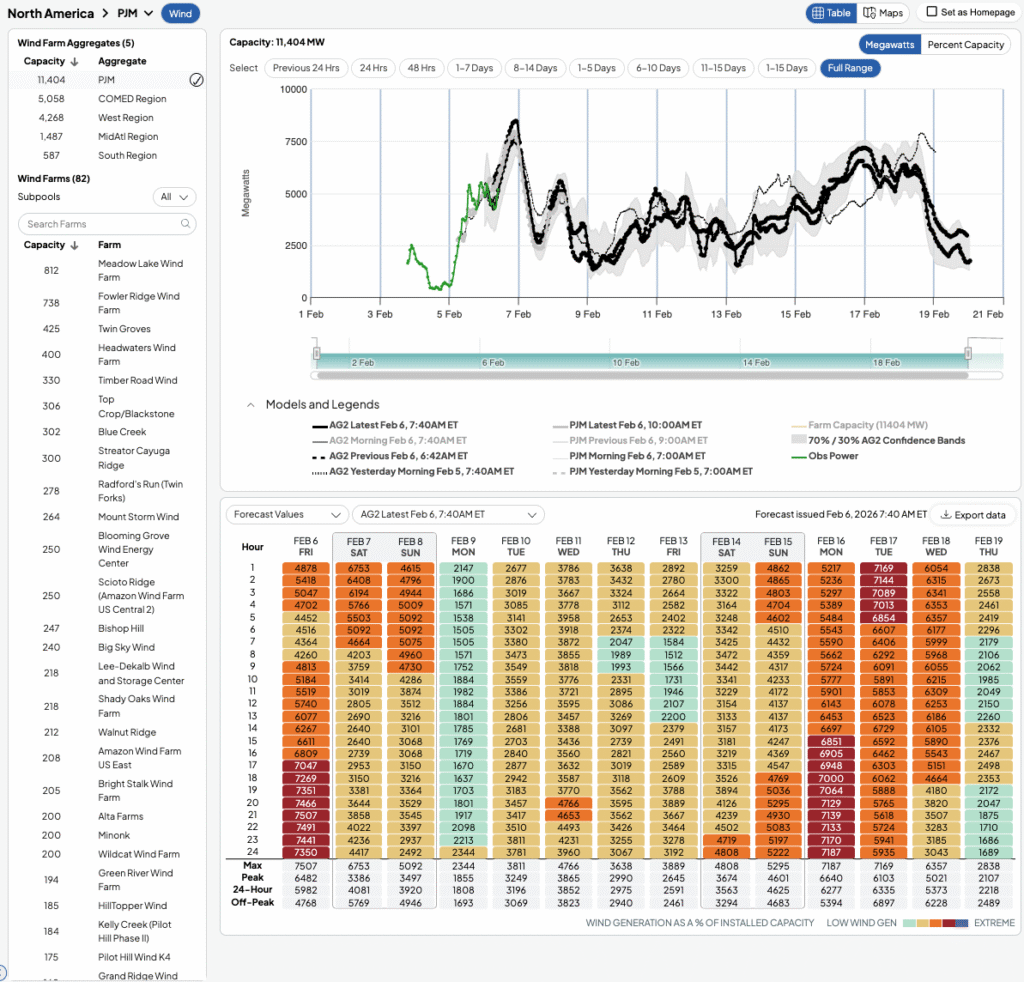Check the Set as Homepage checkbox
Image resolution: width=1024 pixels, height=982 pixels.
pos(932,13)
